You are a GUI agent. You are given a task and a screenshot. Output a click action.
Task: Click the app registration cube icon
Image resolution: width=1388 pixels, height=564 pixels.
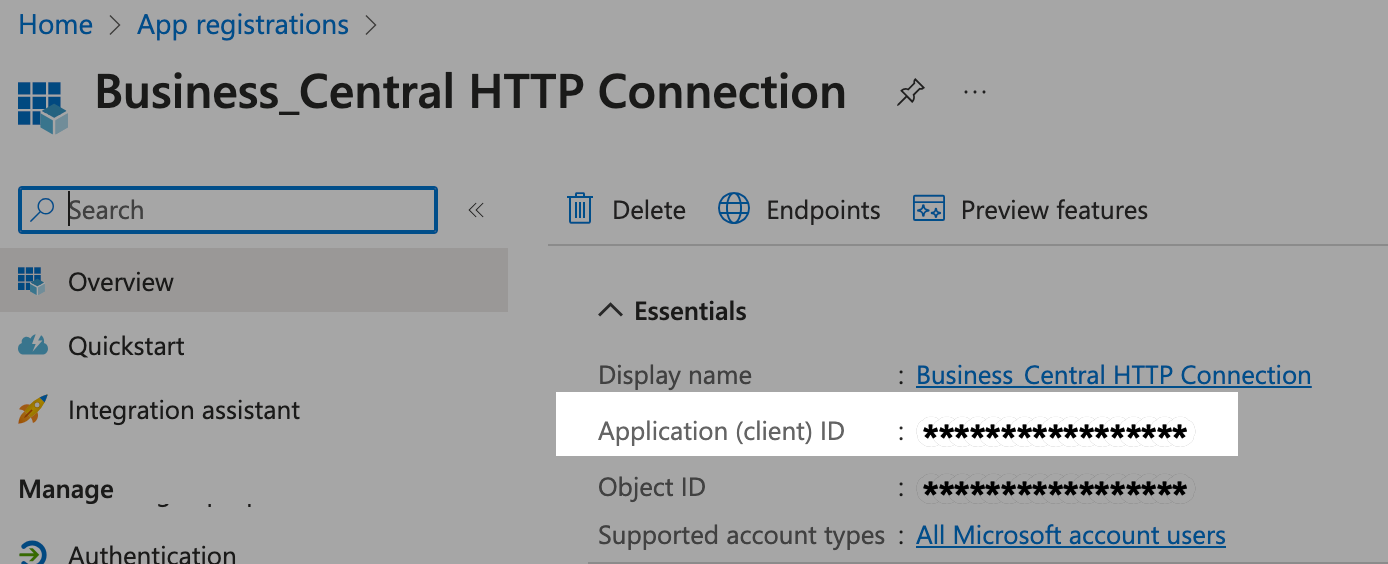[x=43, y=106]
